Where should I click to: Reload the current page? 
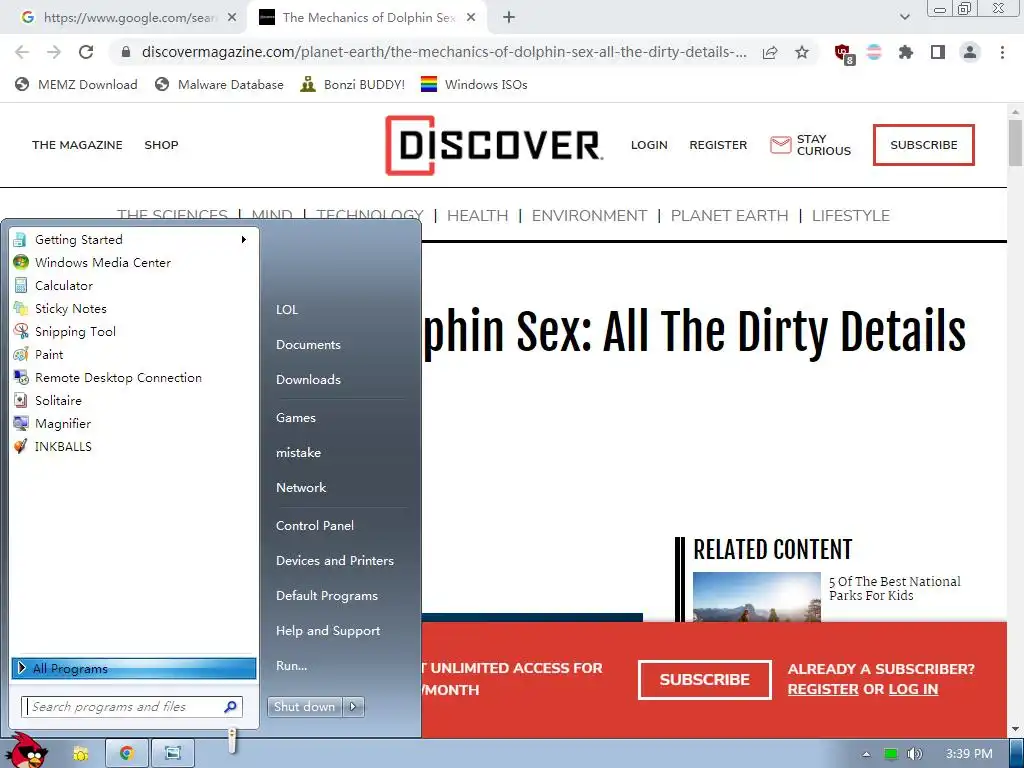(86, 52)
